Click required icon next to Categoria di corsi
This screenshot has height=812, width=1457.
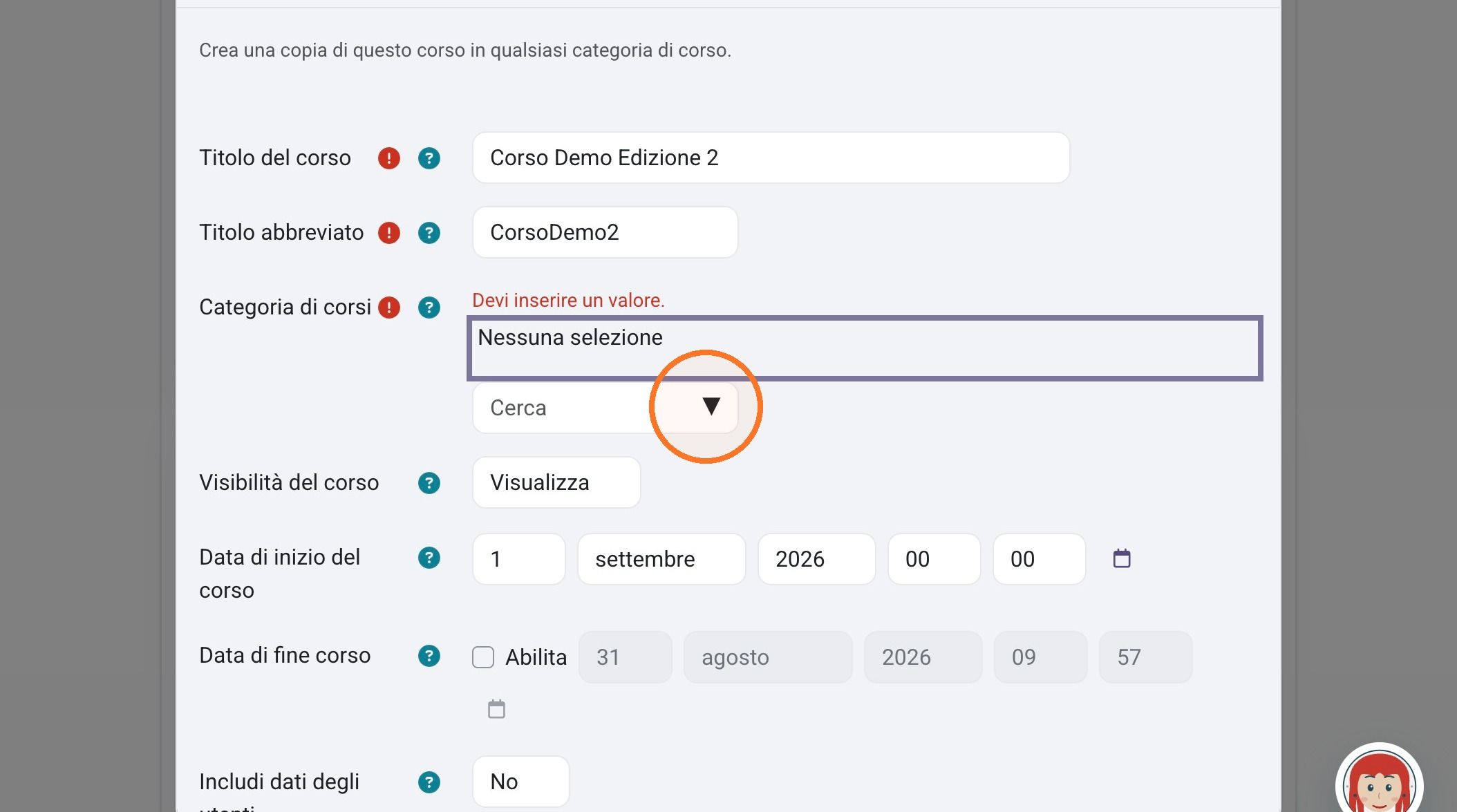point(389,308)
